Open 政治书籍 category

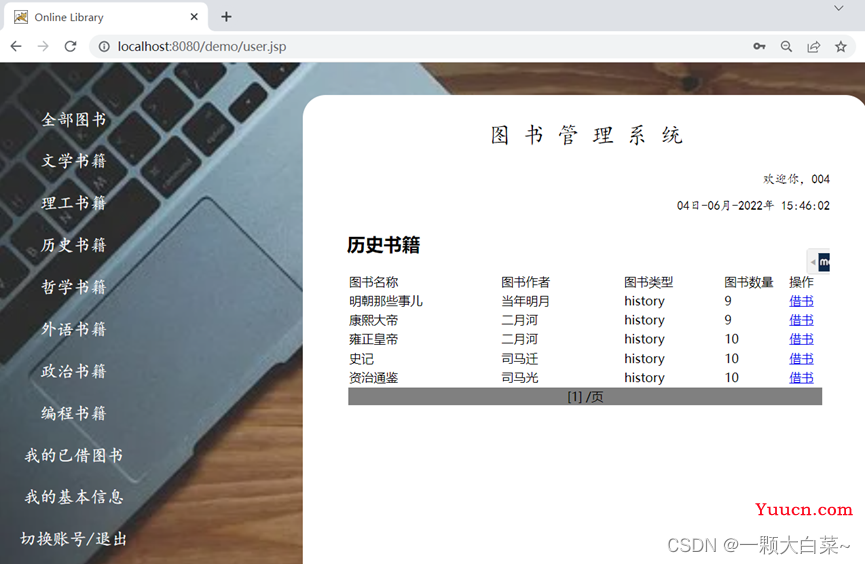coord(73,371)
